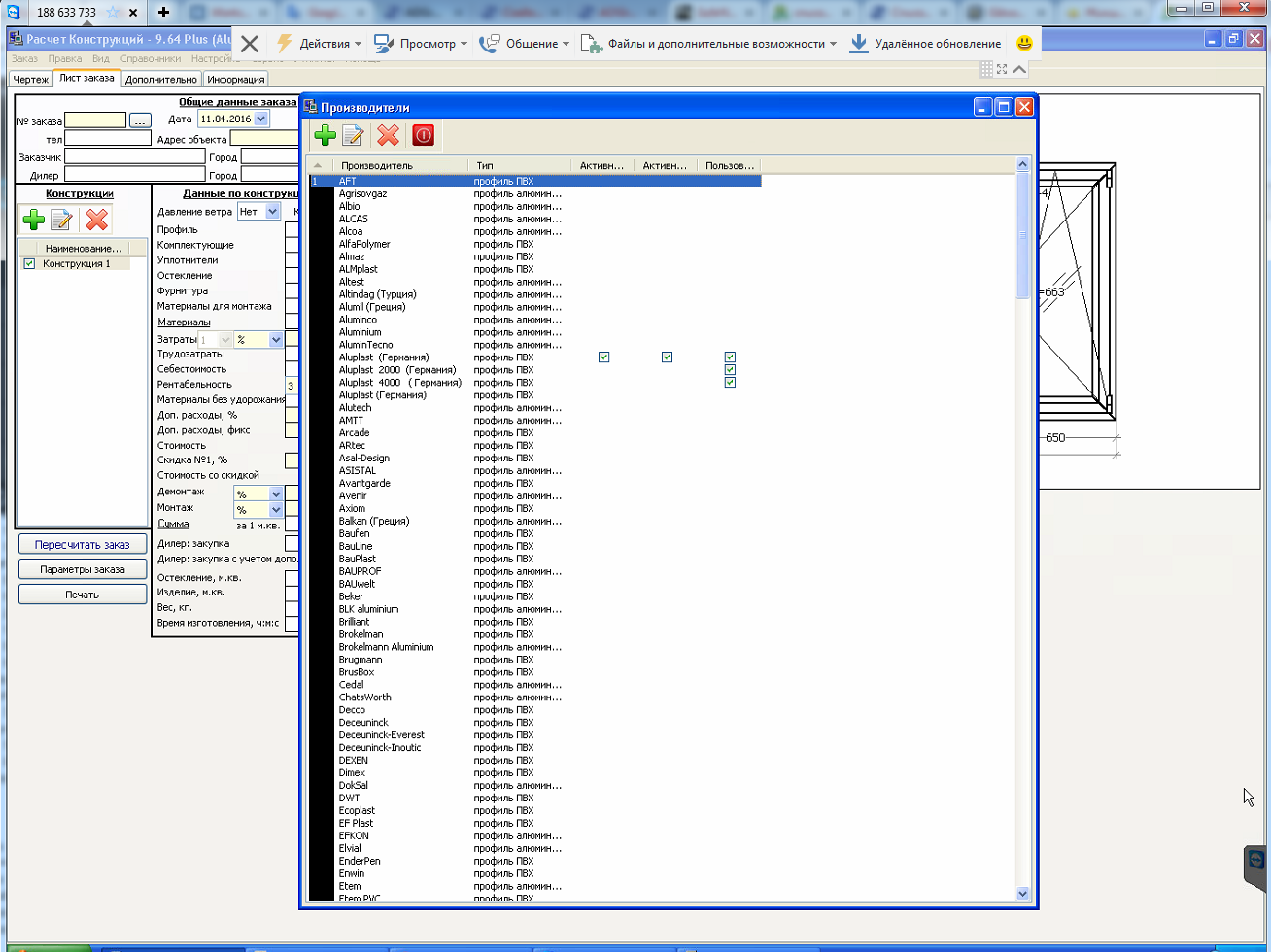This screenshot has height=952, width=1271.
Task: Add a new manufacturer with green plus icon
Action: 326,135
